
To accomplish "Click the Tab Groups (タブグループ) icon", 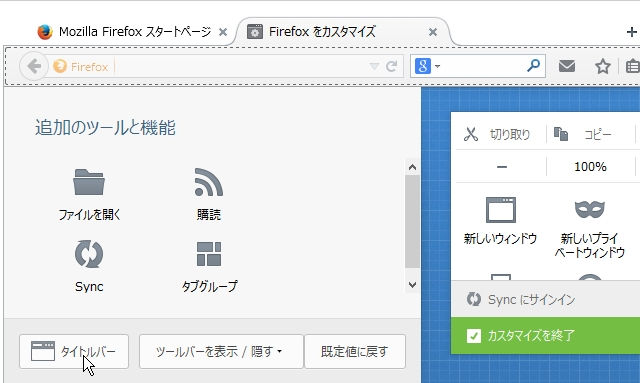I will click(x=209, y=254).
